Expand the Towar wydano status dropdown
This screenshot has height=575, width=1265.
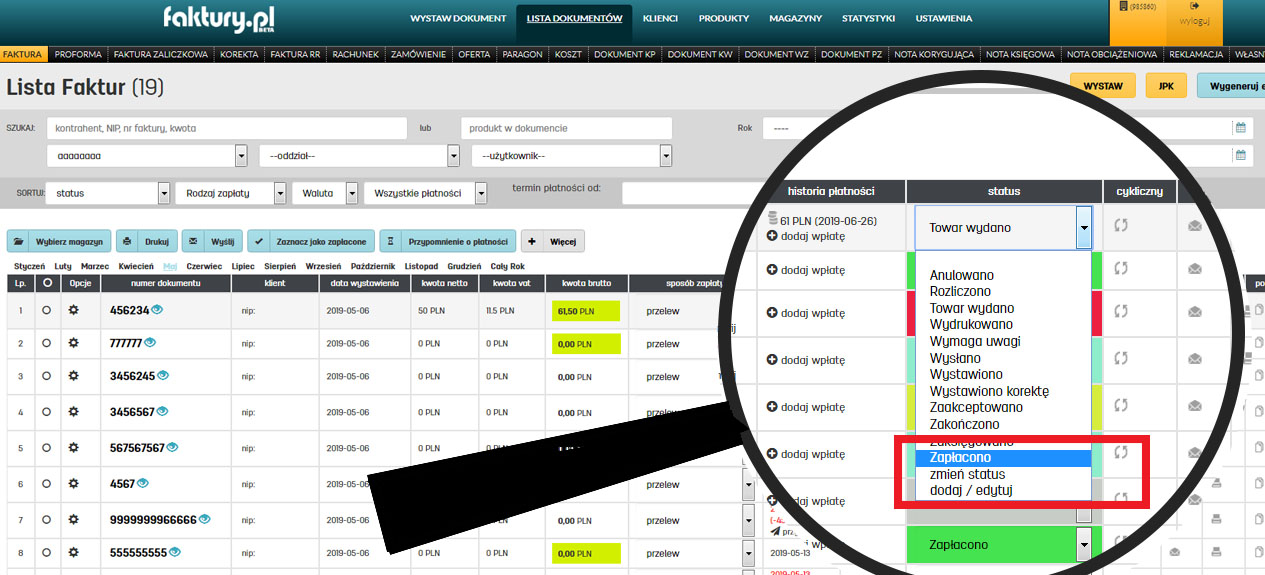click(1083, 228)
